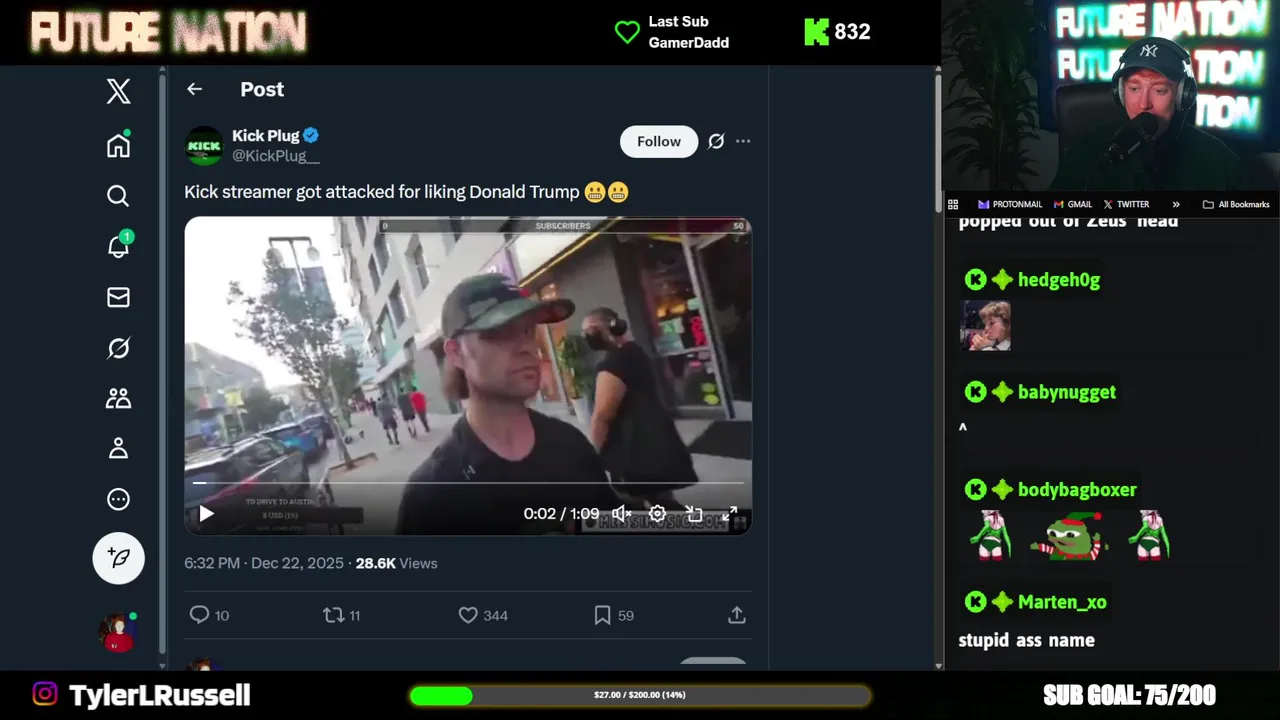Click the video time 0:02 / 1:09

[x=561, y=513]
